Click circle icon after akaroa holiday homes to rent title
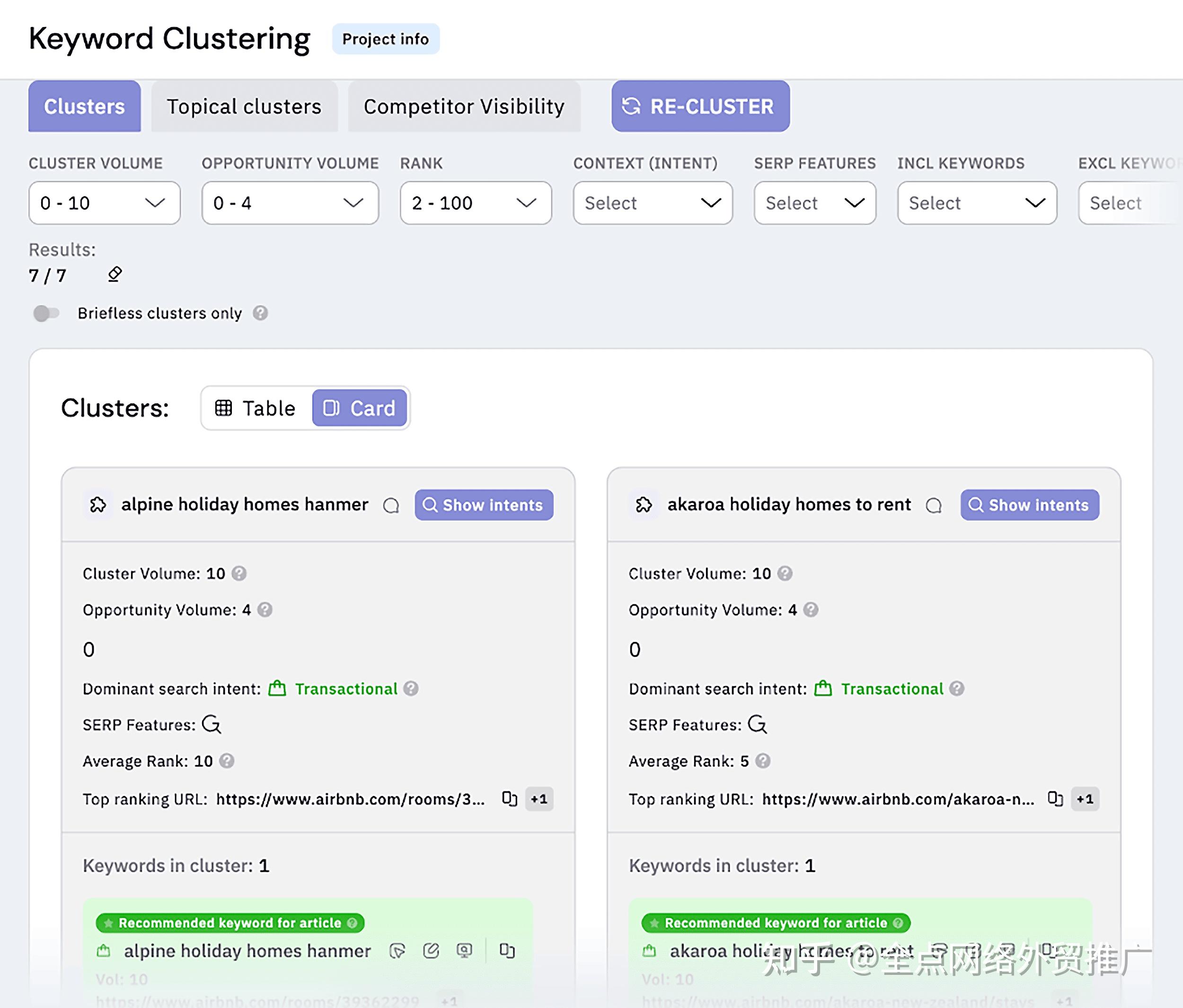1183x1008 pixels. tap(934, 505)
